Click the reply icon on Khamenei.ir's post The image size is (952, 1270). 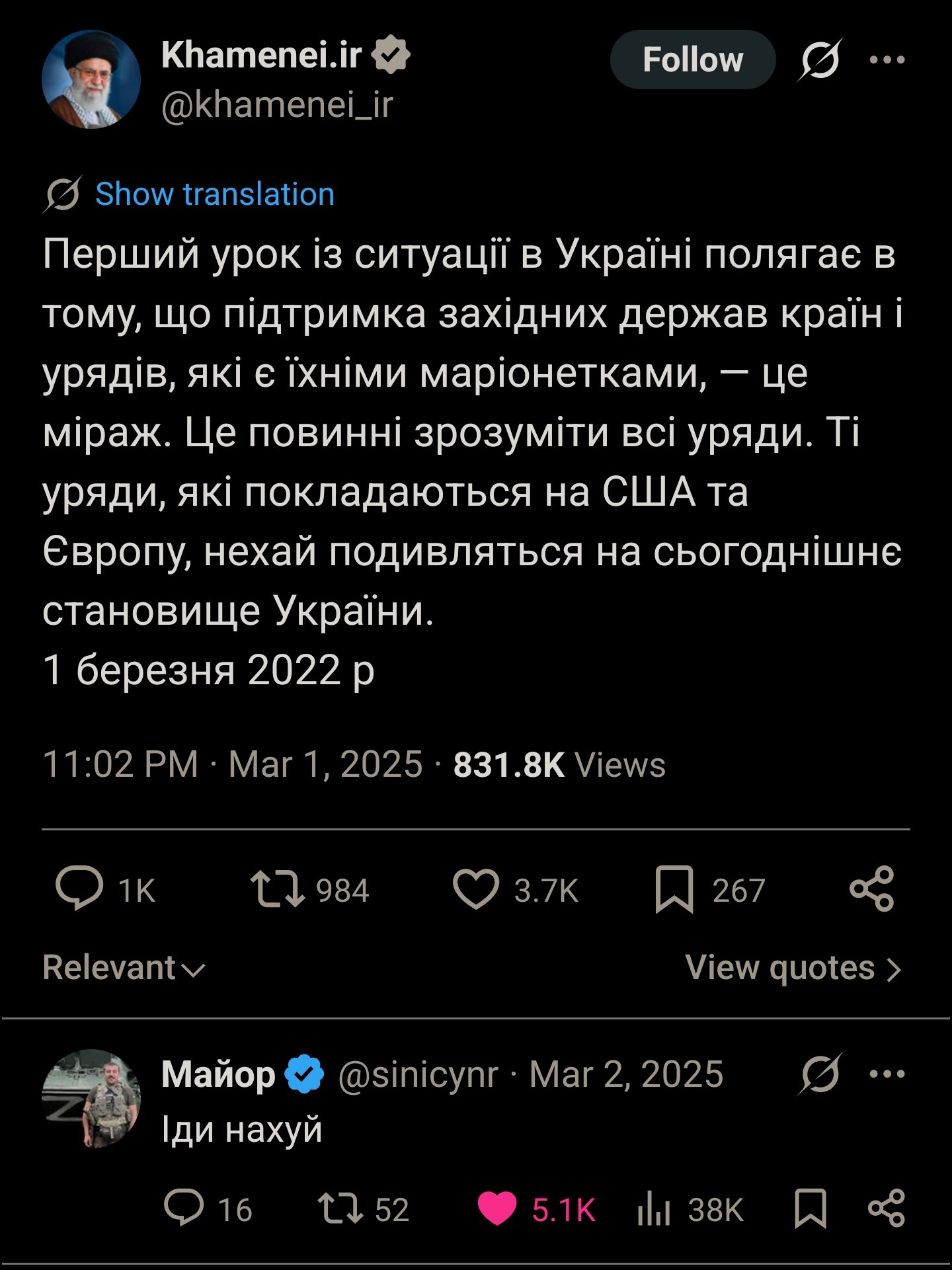(x=80, y=889)
